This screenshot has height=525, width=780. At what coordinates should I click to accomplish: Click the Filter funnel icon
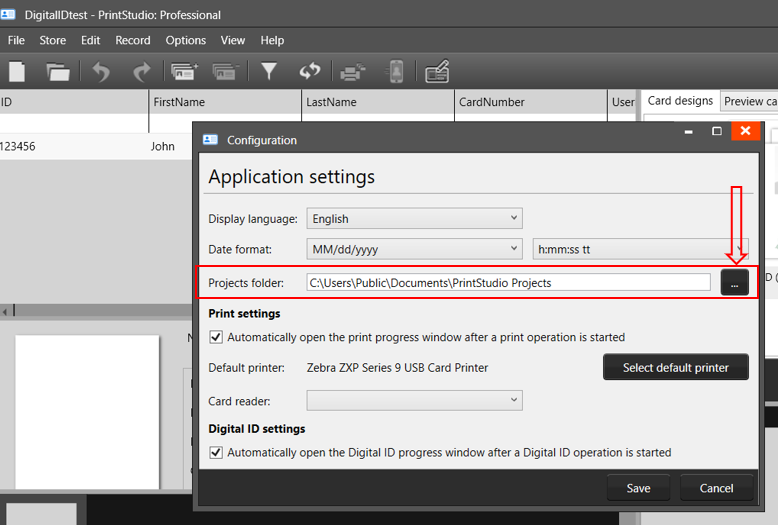(x=269, y=71)
